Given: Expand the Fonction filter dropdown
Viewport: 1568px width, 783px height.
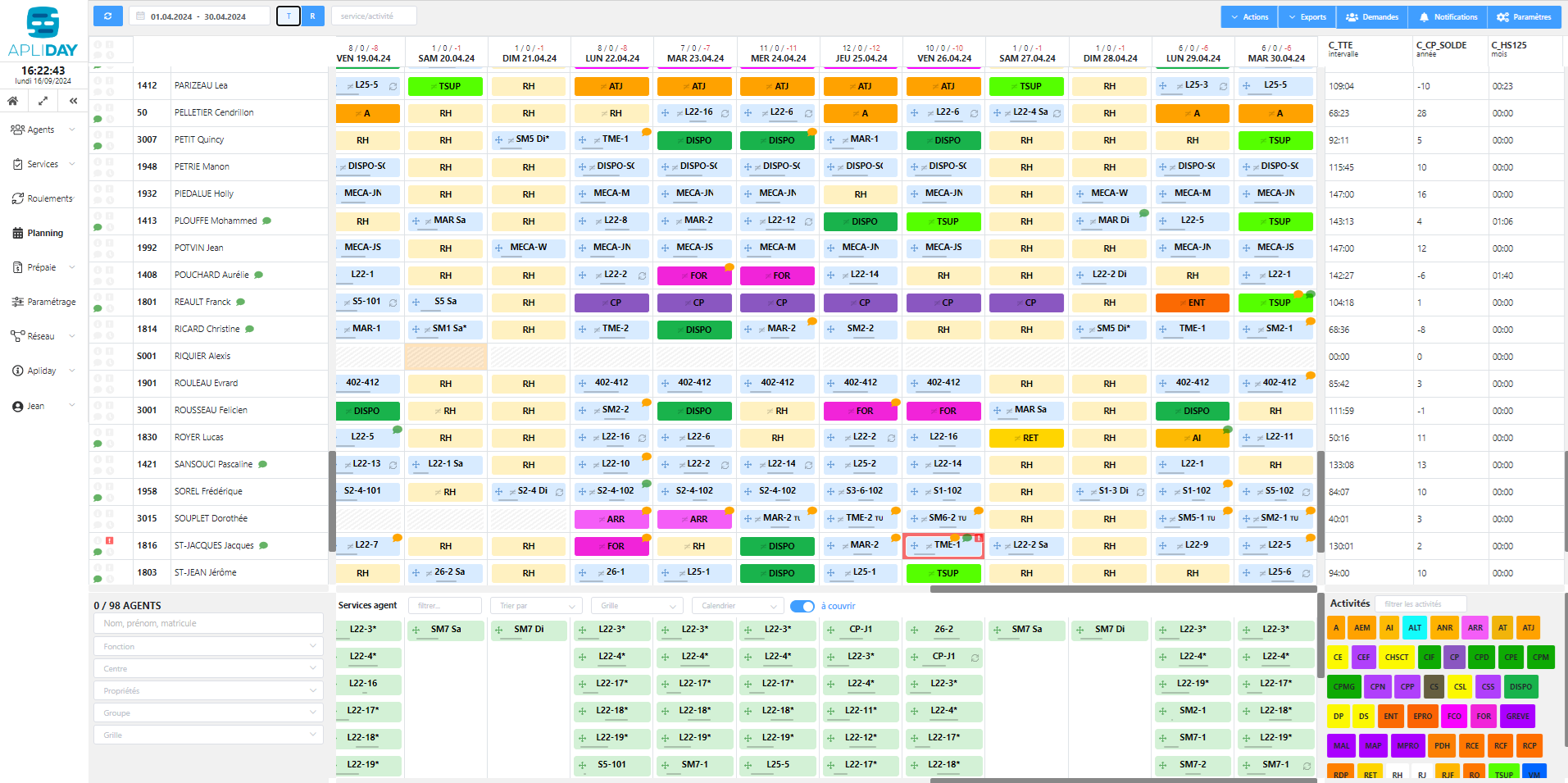Looking at the screenshot, I should [x=208, y=647].
